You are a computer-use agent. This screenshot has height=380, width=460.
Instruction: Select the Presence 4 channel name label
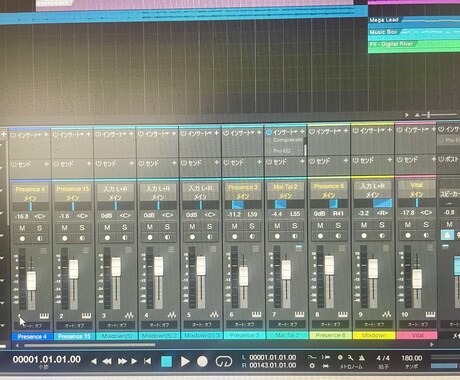[32, 336]
